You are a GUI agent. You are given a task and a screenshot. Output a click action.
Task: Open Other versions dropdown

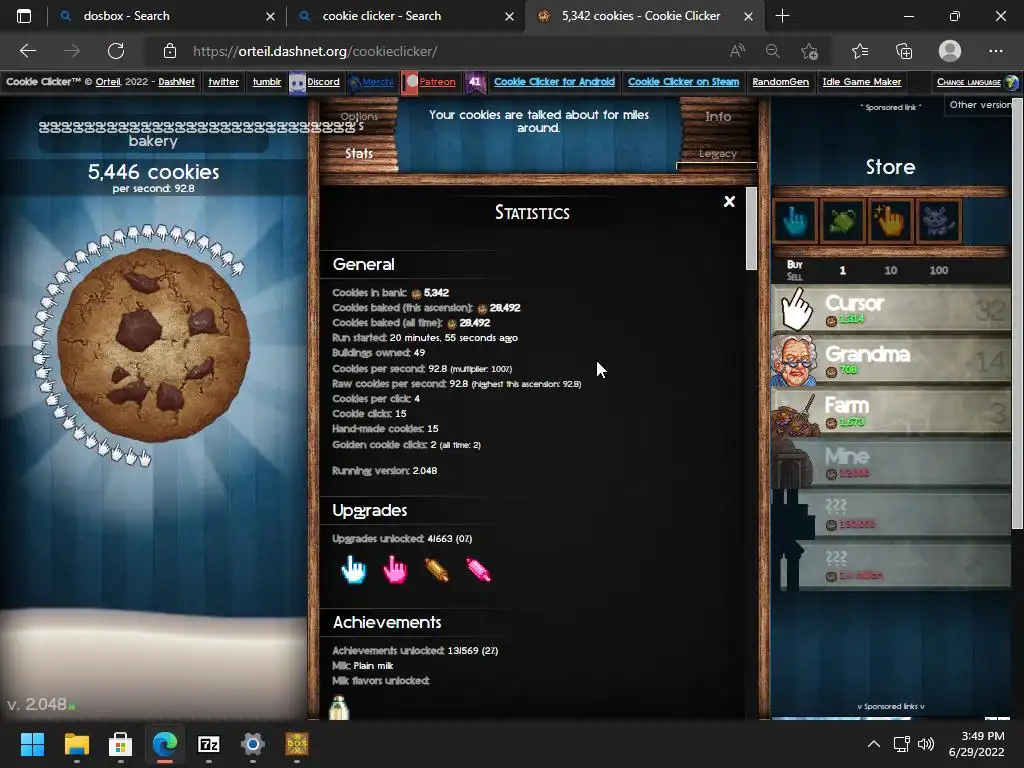[981, 105]
